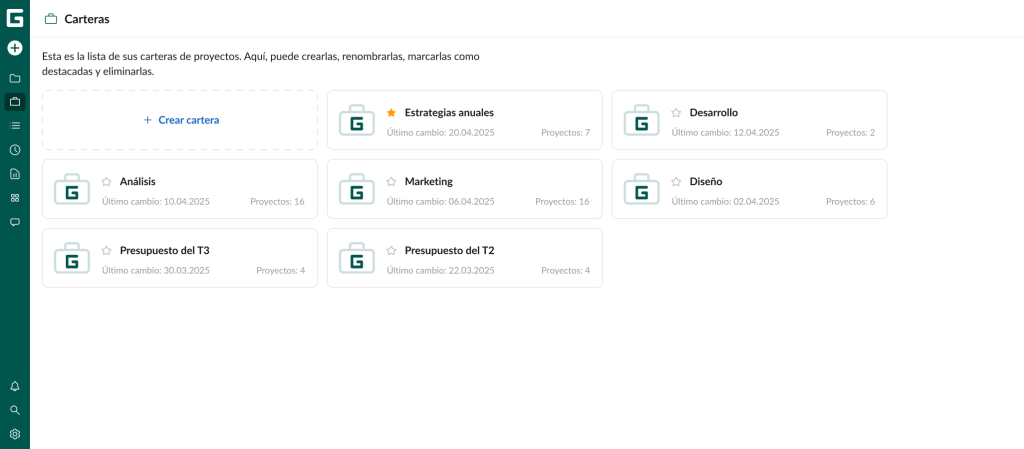Open the Estrategias anuales portfolio title
Screen dimensions: 1024x449
tap(449, 112)
